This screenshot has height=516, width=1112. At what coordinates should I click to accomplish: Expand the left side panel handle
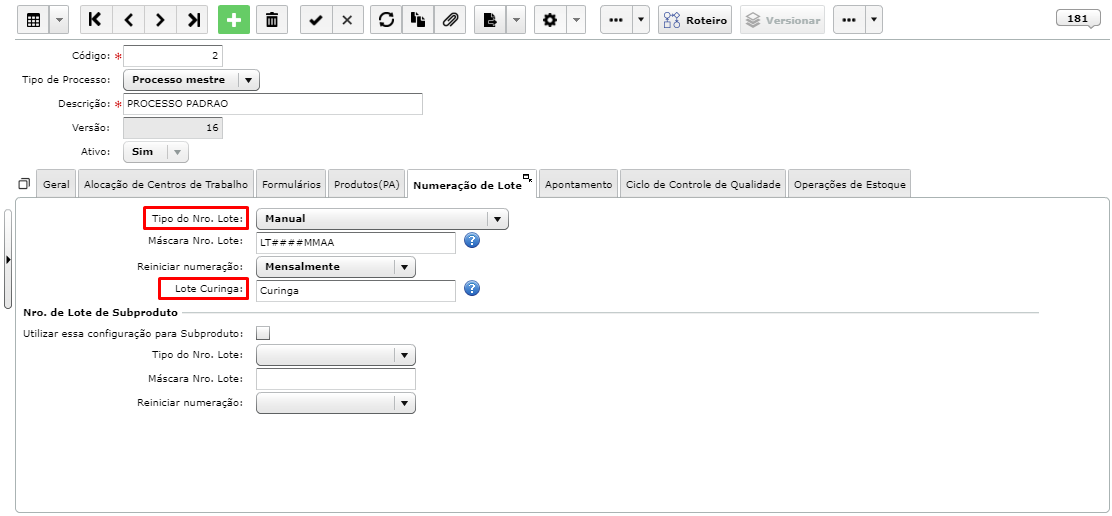click(x=8, y=259)
